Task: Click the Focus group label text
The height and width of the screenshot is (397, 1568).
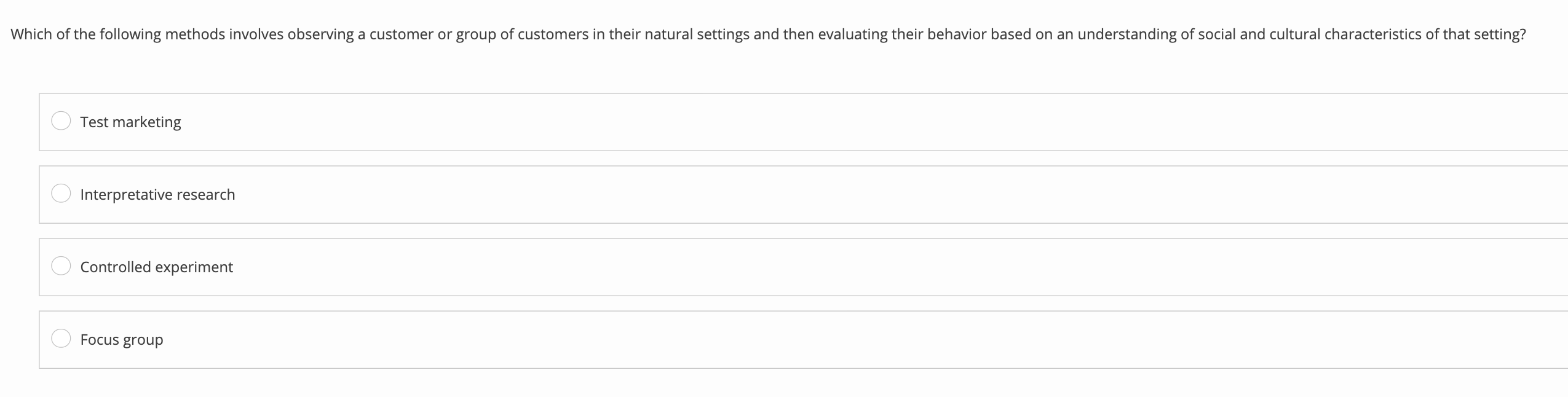Action: (121, 339)
